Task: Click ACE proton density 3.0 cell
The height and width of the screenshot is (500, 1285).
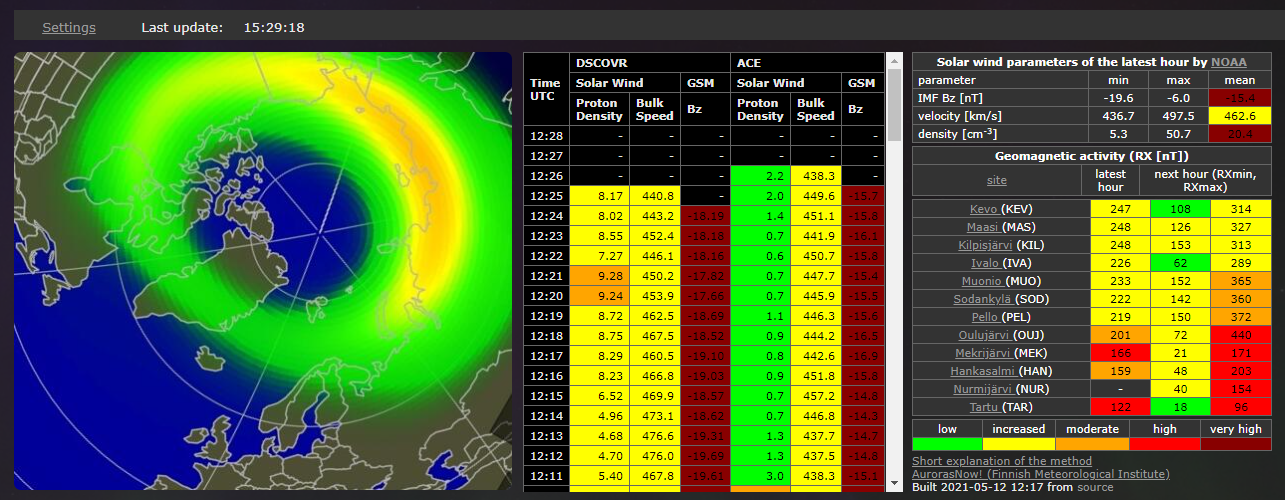Action: (x=761, y=476)
